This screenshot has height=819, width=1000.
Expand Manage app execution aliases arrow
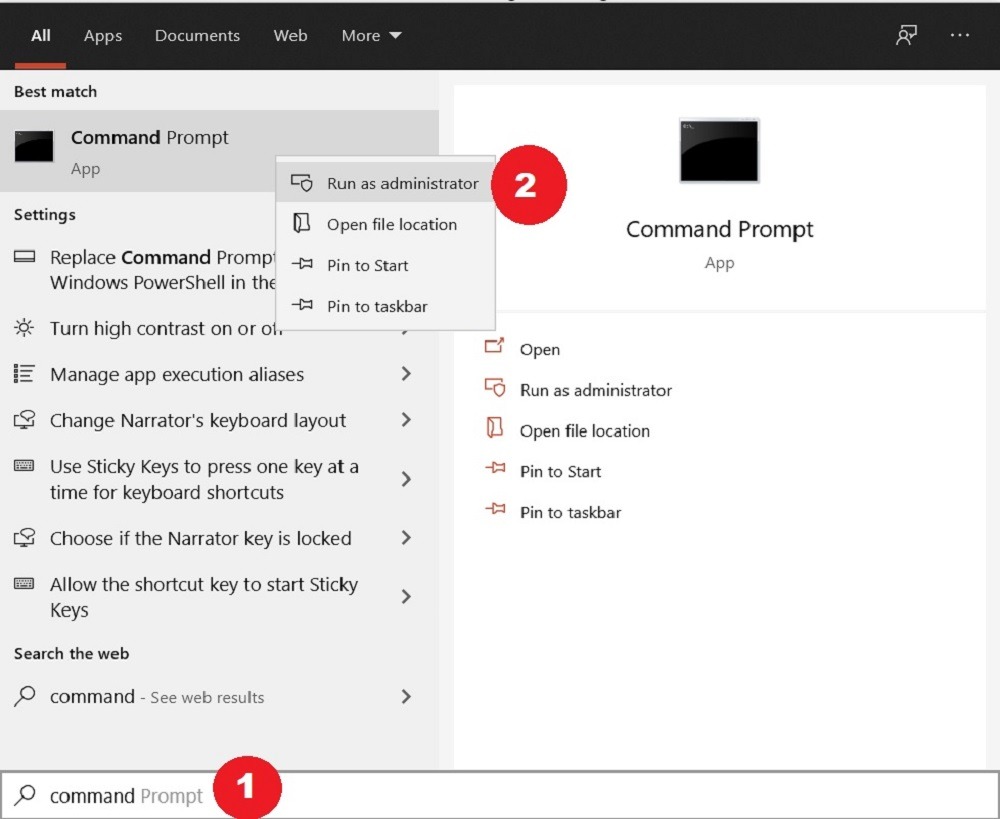(x=406, y=374)
